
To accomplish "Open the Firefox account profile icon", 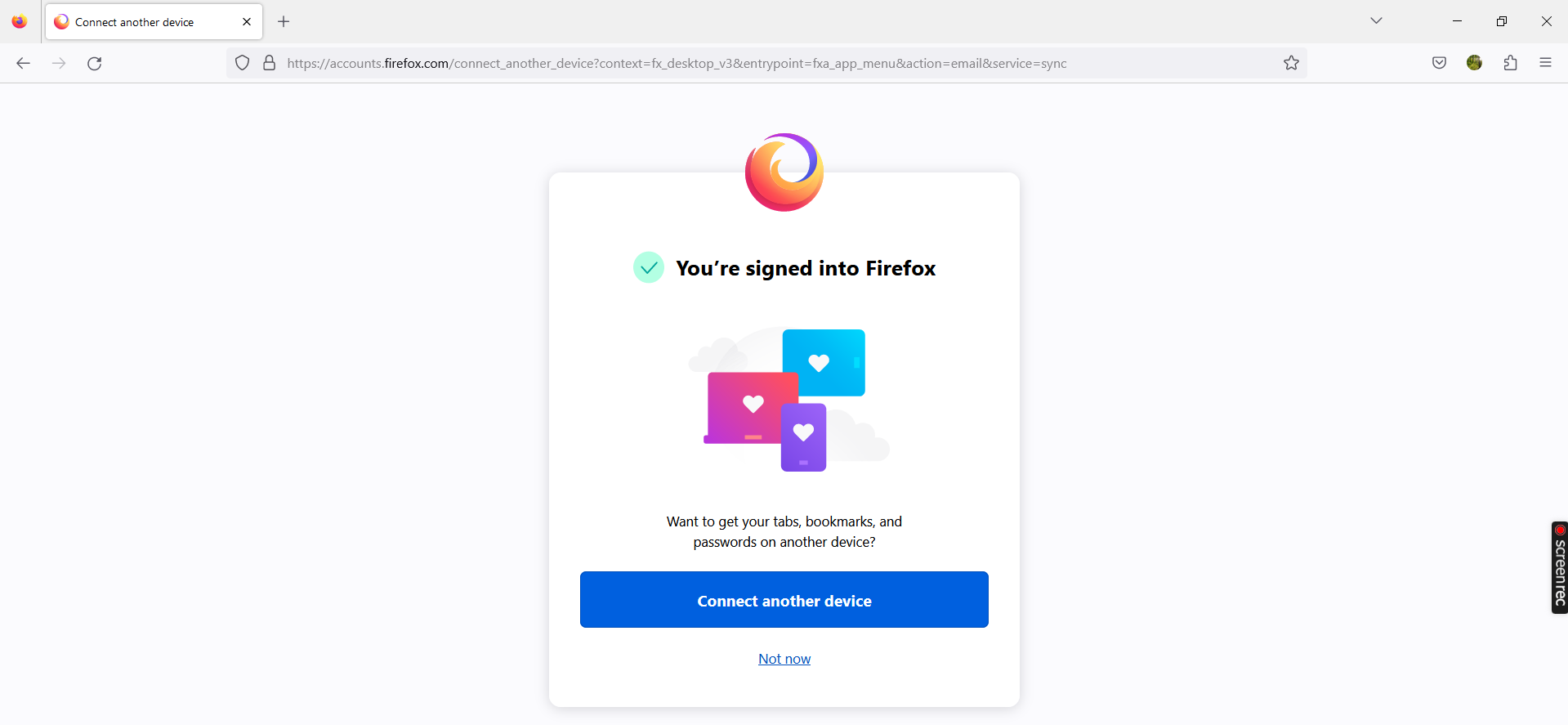I will (x=1474, y=63).
